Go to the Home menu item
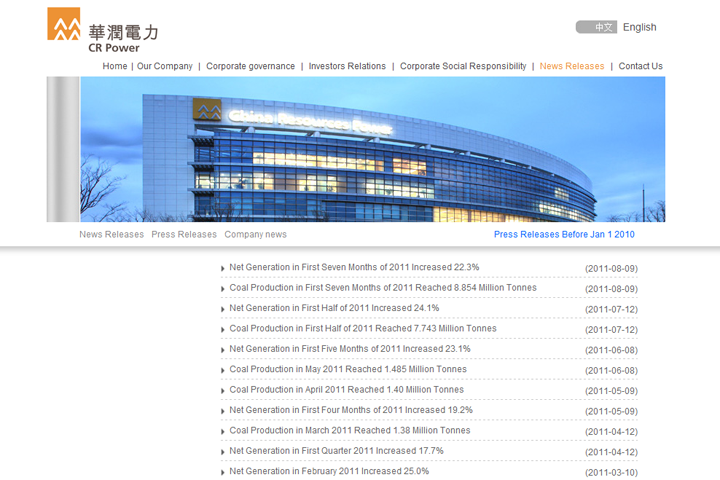The height and width of the screenshot is (480, 720). [x=115, y=66]
